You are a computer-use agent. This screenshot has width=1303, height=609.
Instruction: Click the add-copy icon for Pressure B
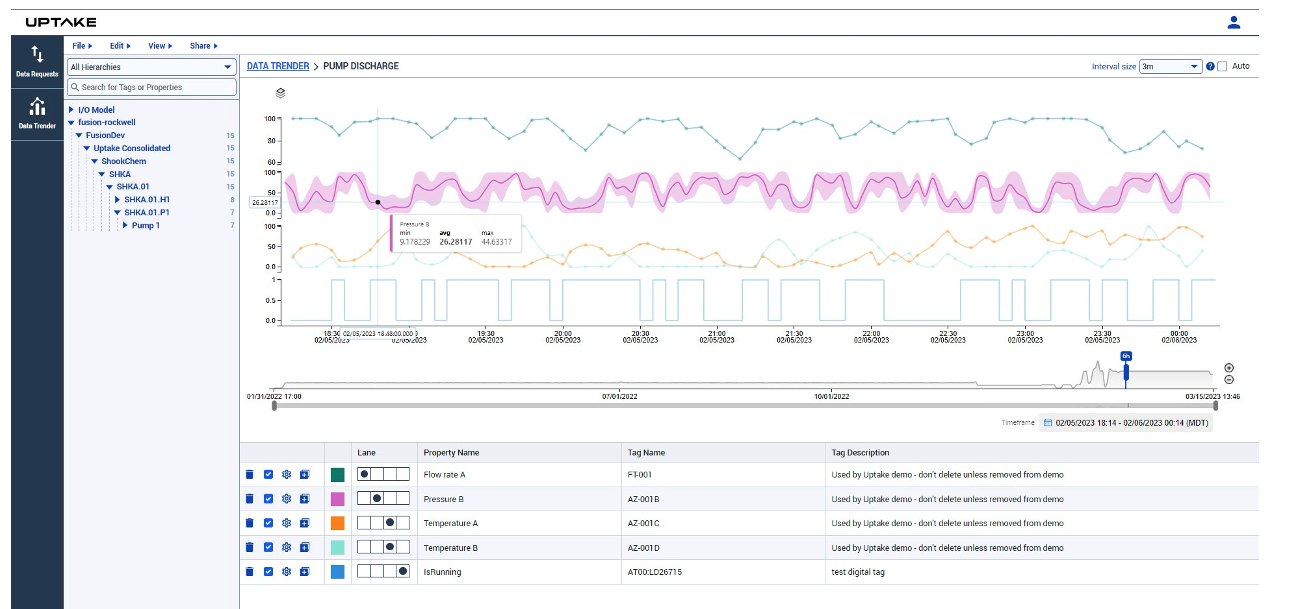click(x=304, y=498)
